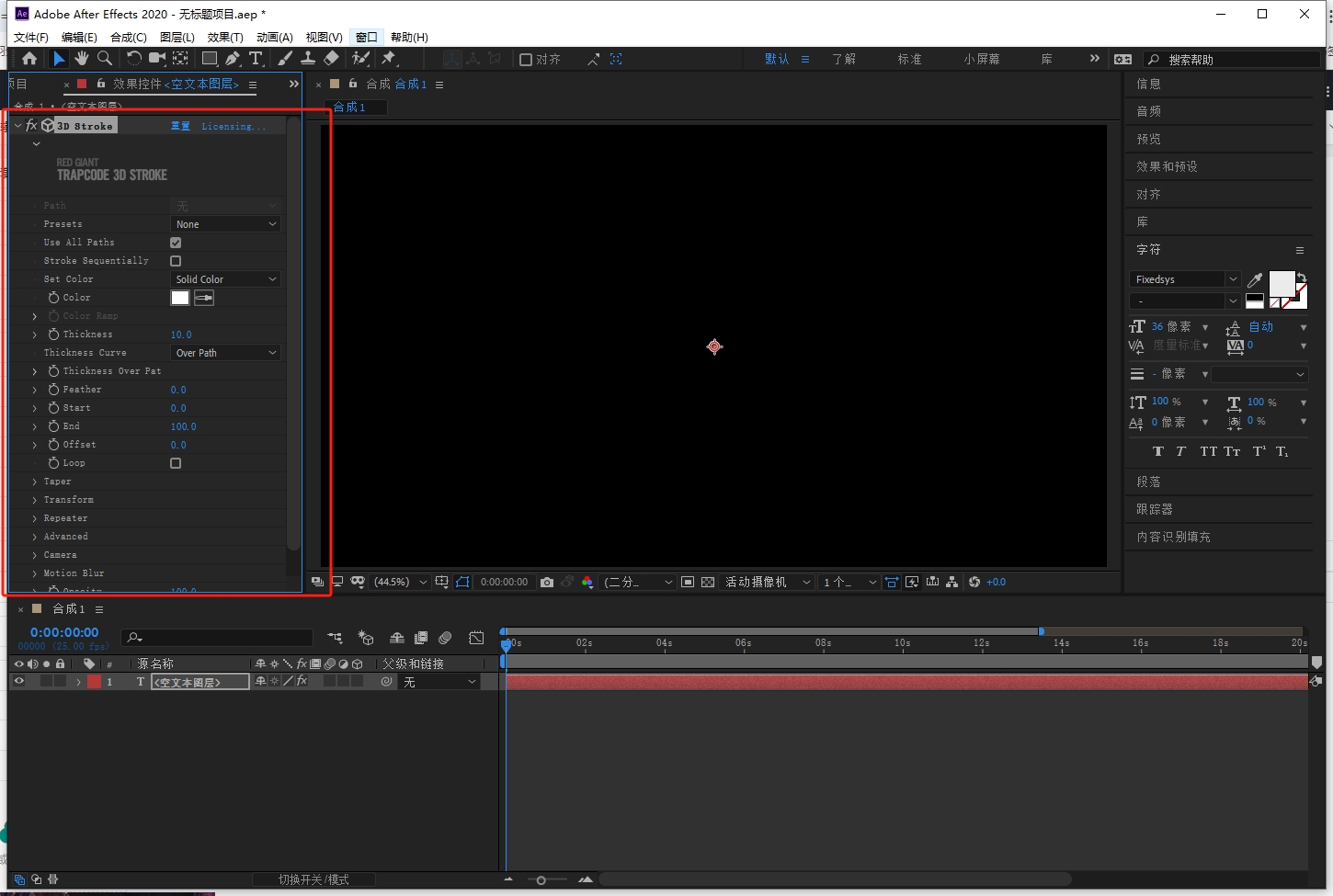Click the white Color swatch

pos(180,298)
